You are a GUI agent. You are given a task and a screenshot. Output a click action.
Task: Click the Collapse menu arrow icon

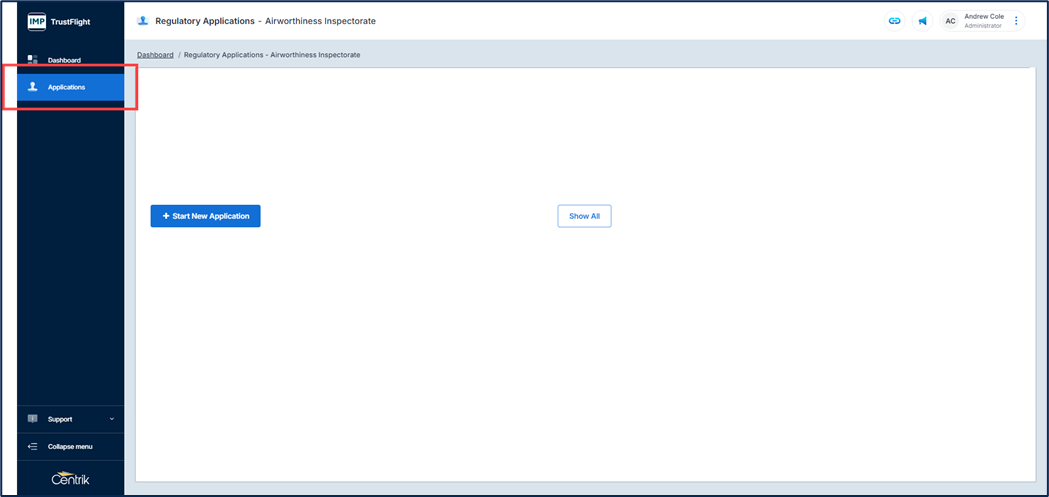click(32, 446)
